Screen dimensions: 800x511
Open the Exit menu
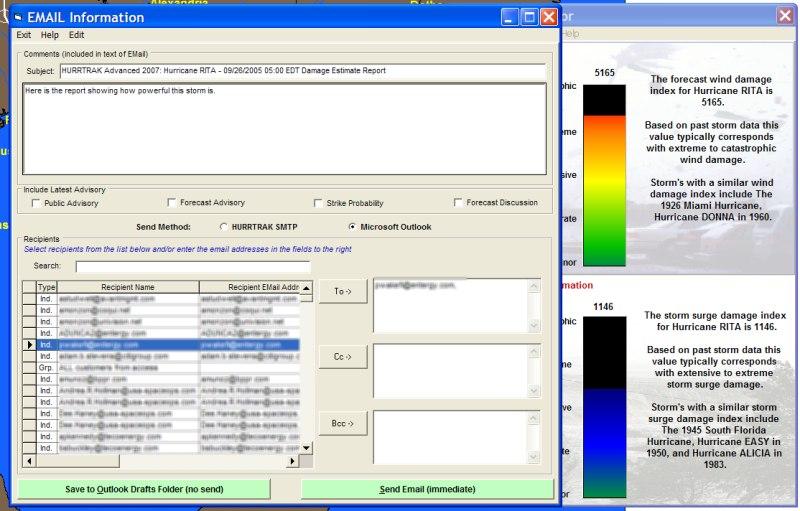(24, 35)
